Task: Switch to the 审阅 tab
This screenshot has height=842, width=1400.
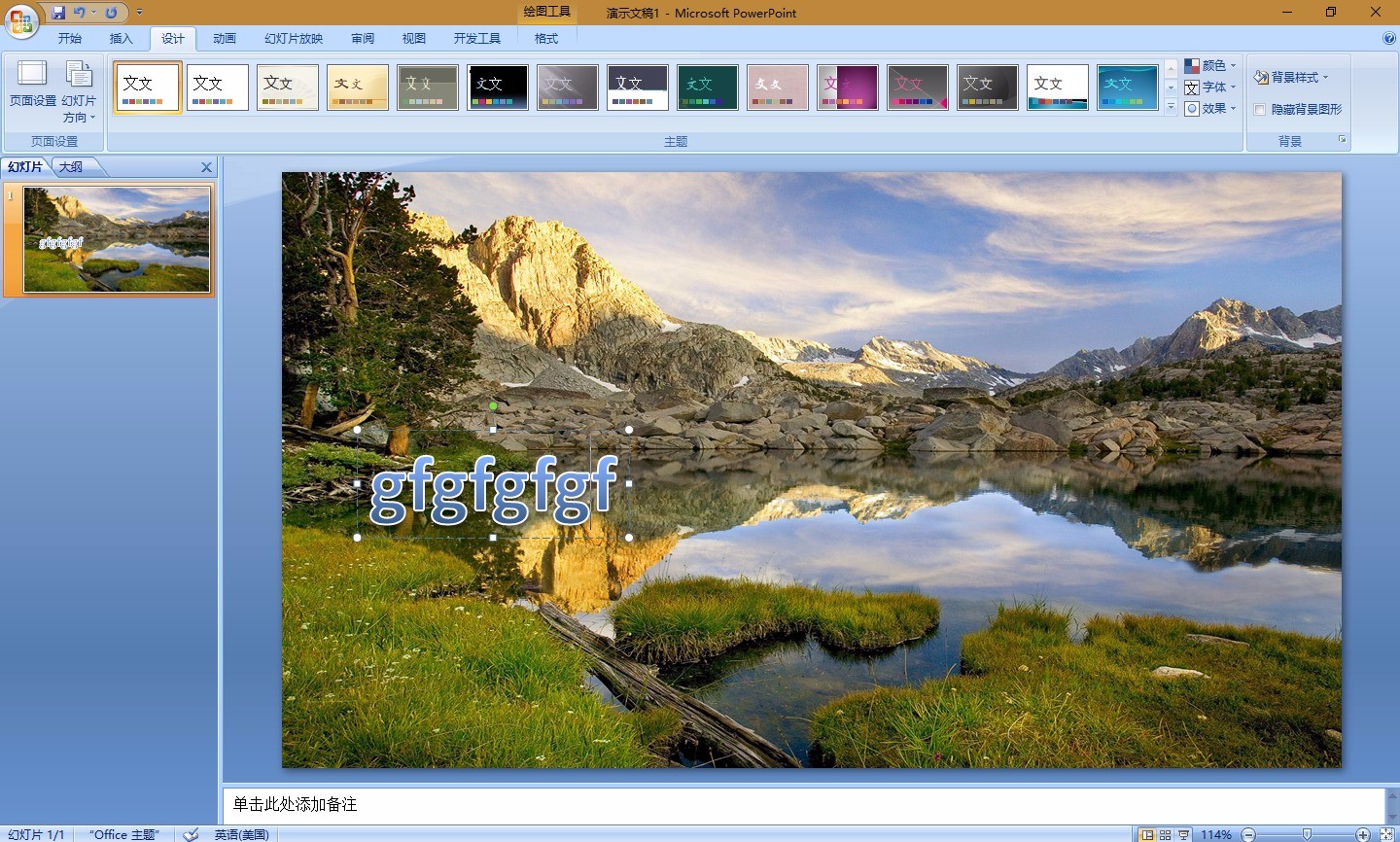Action: tap(363, 39)
